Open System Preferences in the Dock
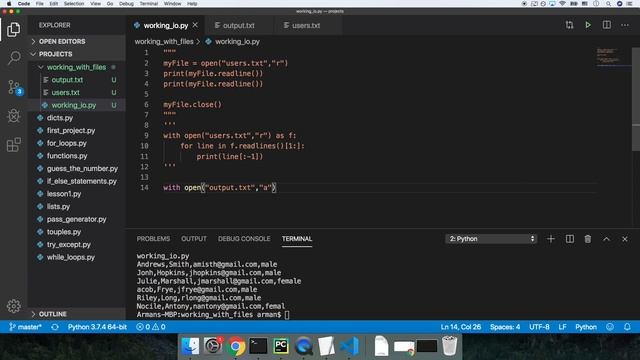This screenshot has height=360, width=640. (213, 346)
